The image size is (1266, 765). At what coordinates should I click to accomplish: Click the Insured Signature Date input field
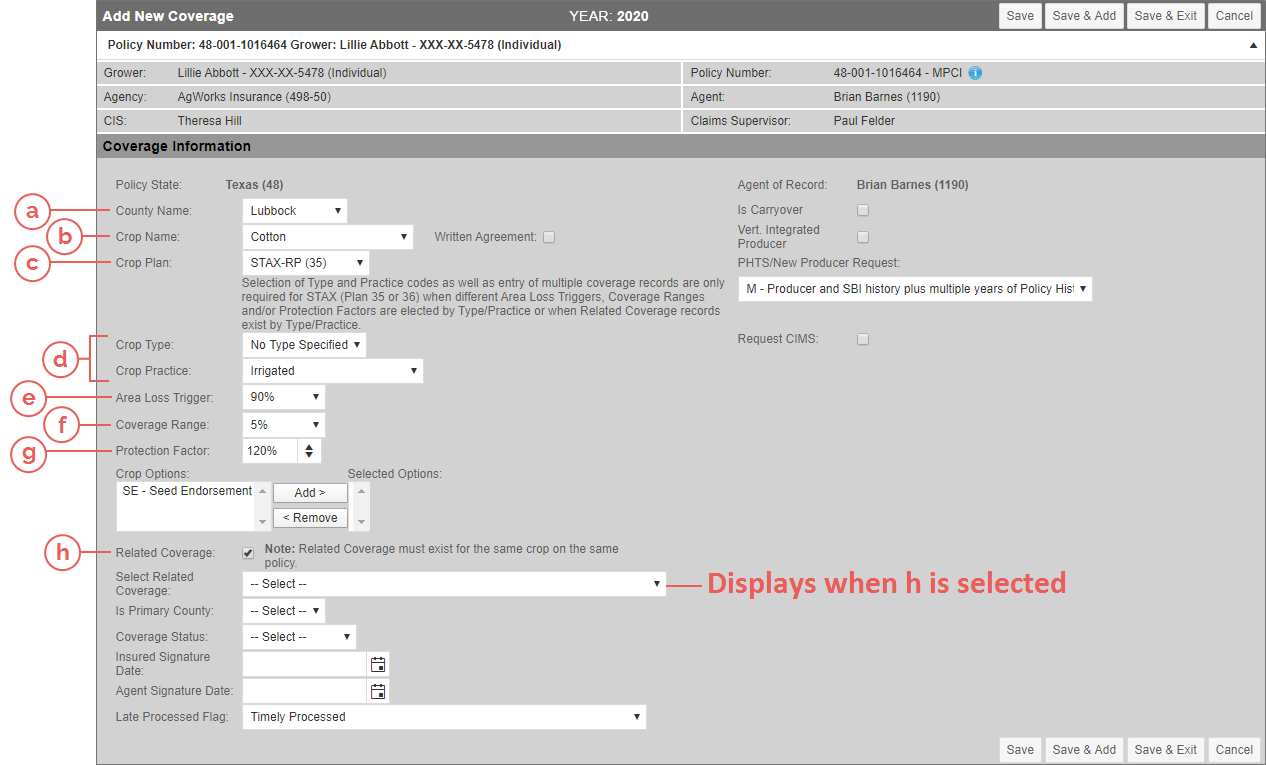point(305,664)
